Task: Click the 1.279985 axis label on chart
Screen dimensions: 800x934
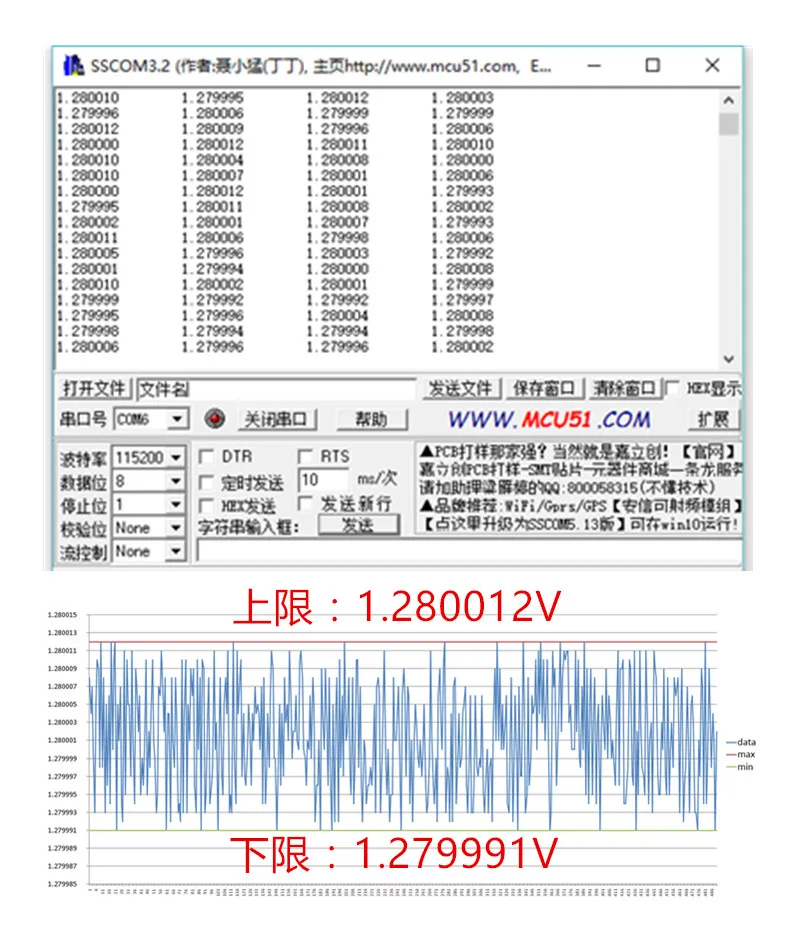Action: 63,884
